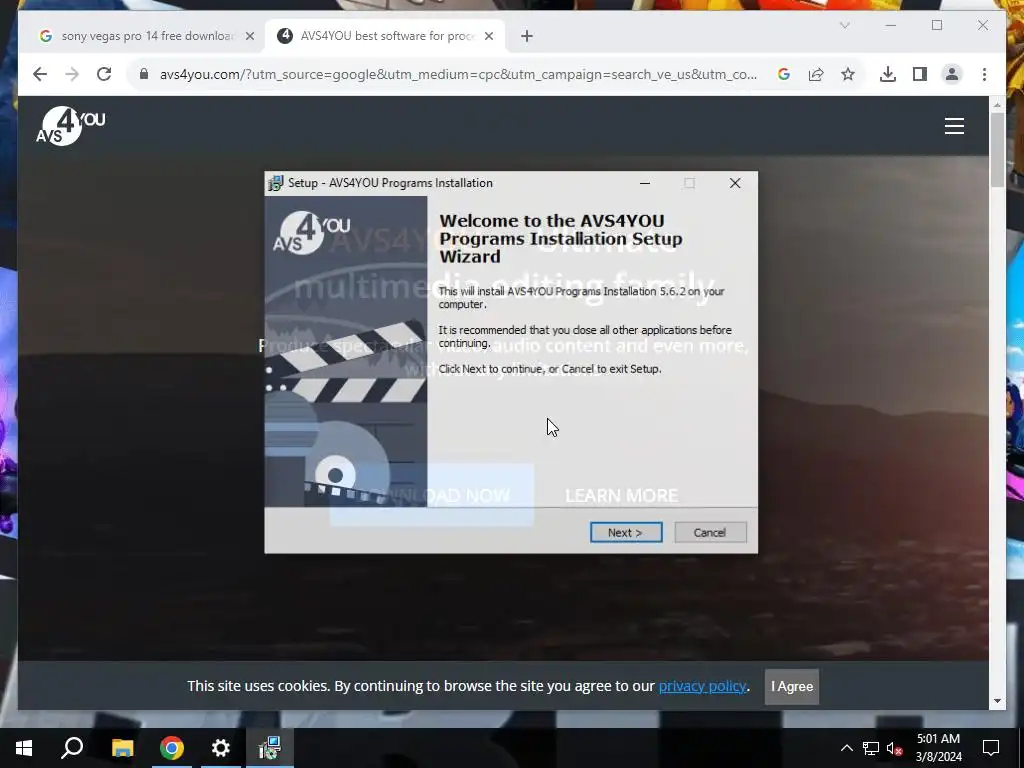Image resolution: width=1024 pixels, height=768 pixels.
Task: Open the Chrome profile menu
Action: pos(952,74)
